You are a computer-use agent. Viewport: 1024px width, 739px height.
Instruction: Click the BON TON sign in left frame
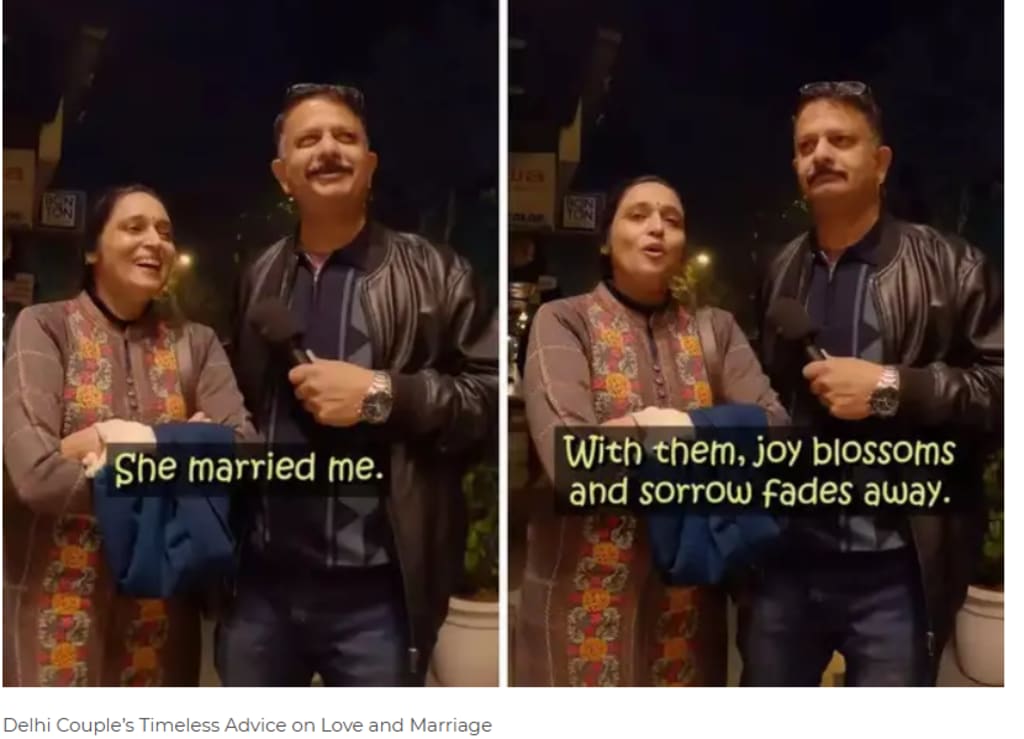[x=59, y=209]
